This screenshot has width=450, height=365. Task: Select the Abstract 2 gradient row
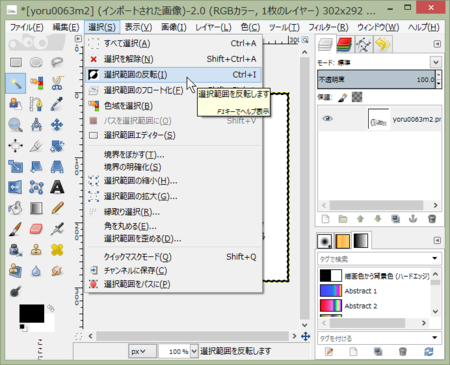click(x=375, y=306)
